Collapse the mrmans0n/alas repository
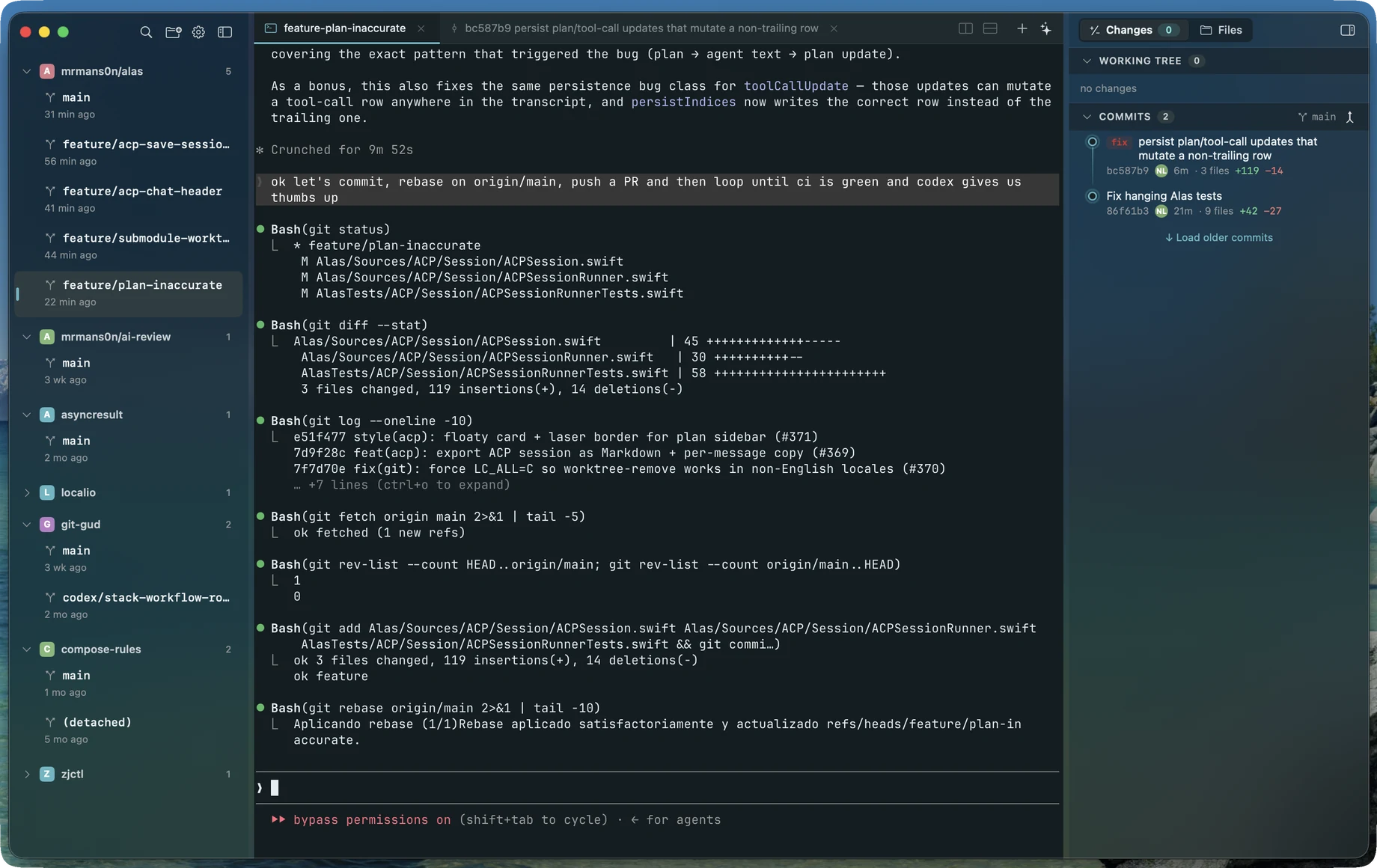 tap(27, 71)
